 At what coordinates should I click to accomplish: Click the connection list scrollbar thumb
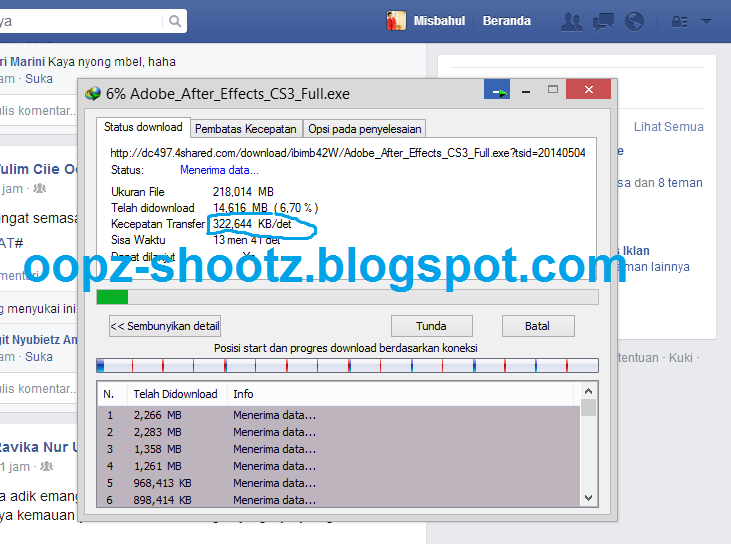click(588, 407)
